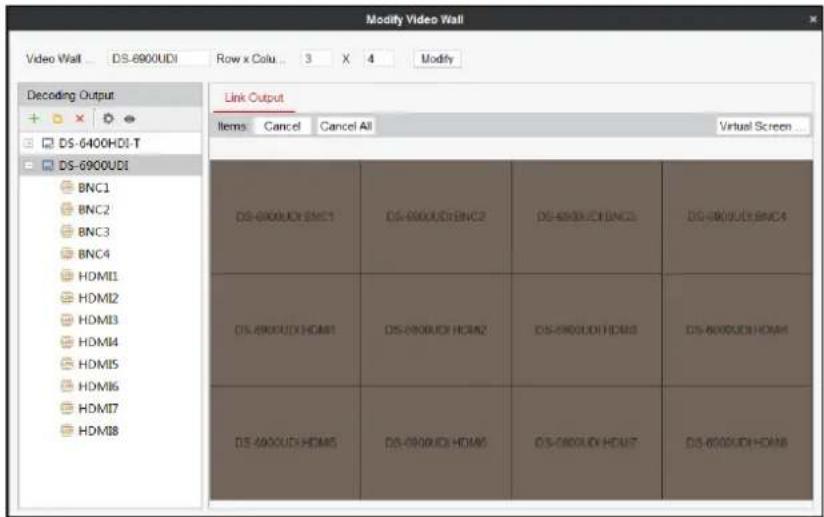Click the yellow folder icon in Decoding Output toolbar

point(57,119)
